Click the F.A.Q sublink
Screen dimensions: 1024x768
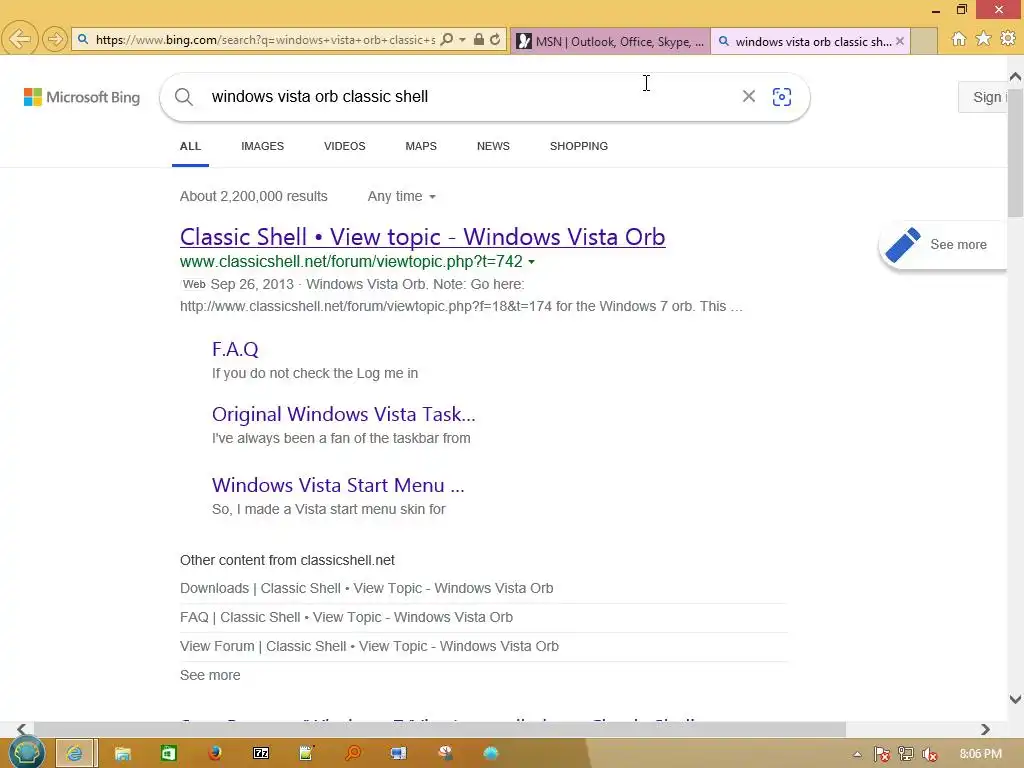coord(235,349)
